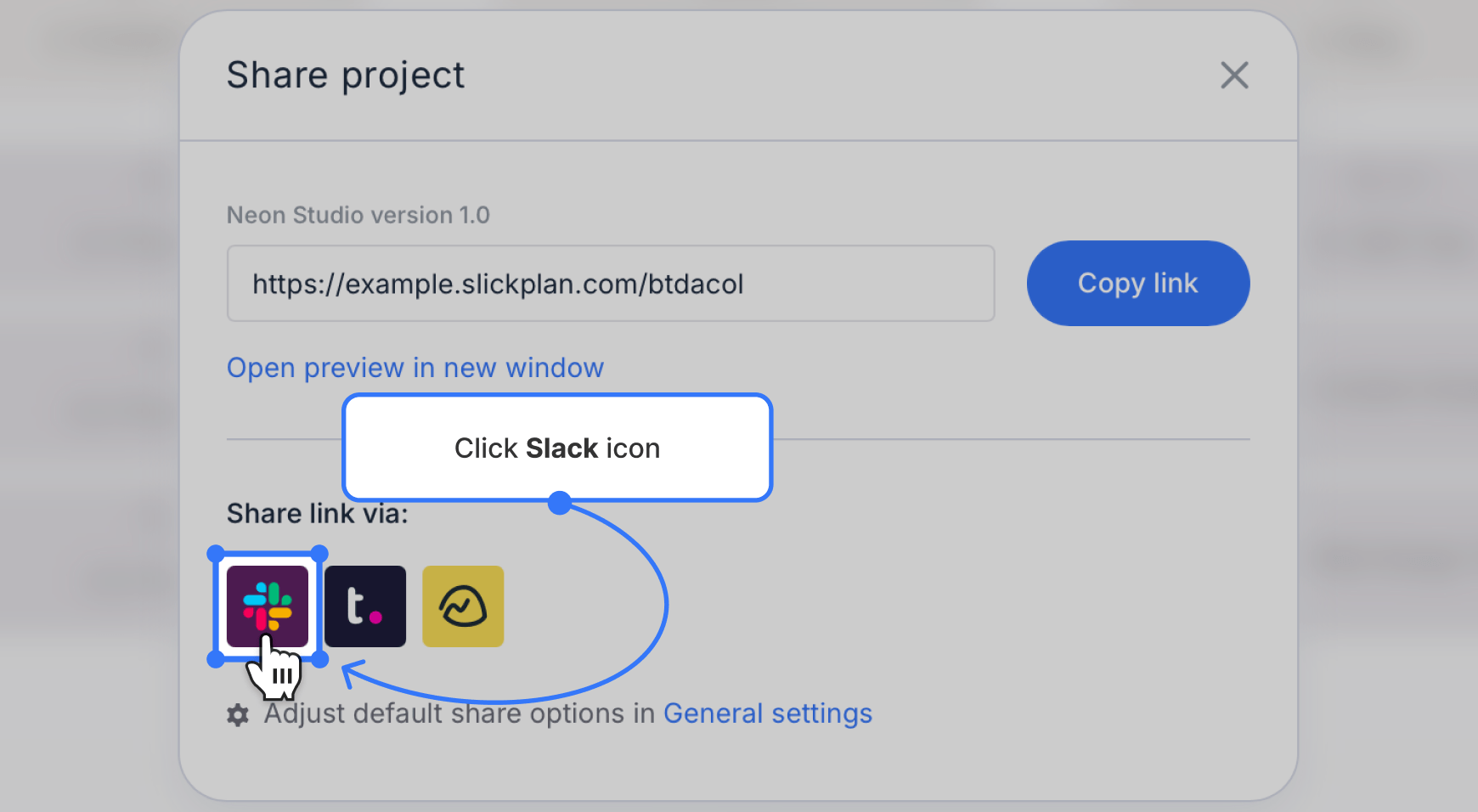Select the slickplan.com project link text
Viewport: 1478px width, 812px height.
click(497, 284)
